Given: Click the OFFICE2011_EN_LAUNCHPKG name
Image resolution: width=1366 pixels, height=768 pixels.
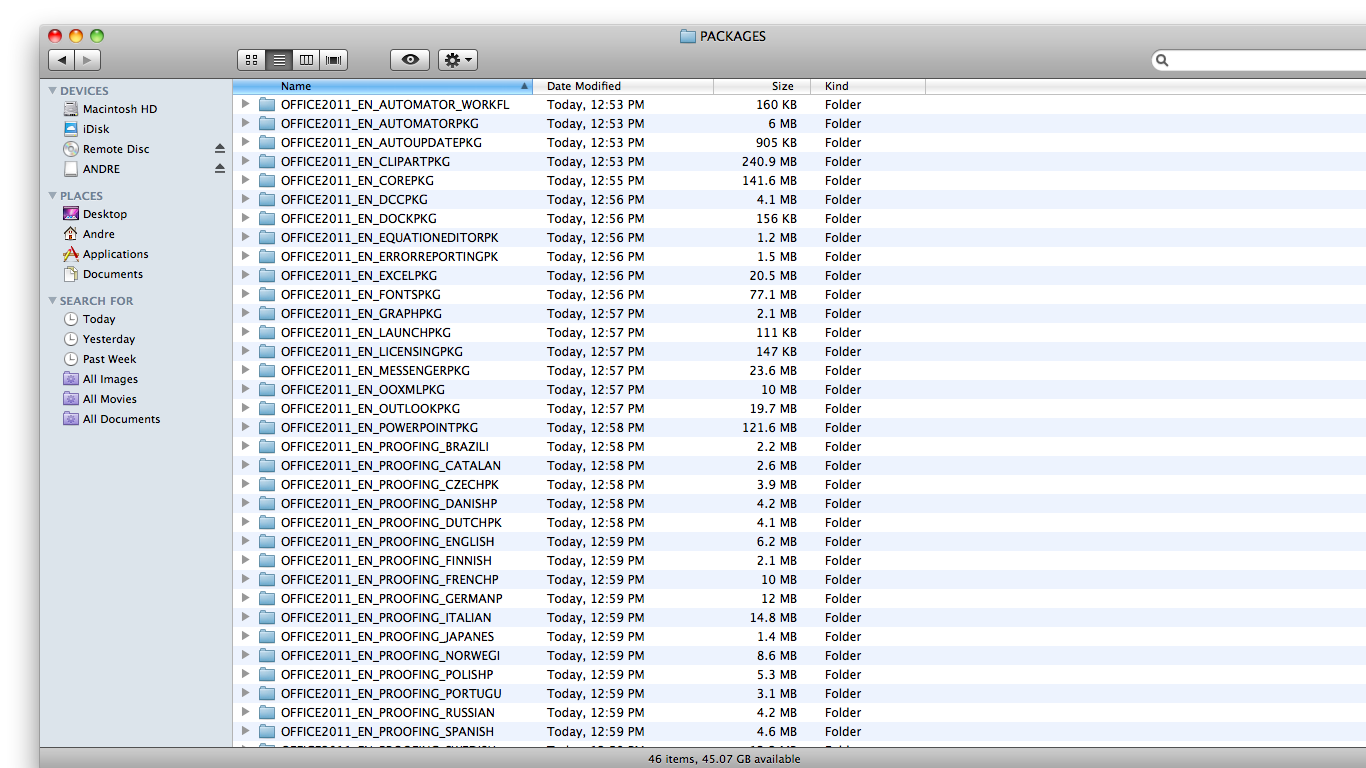Looking at the screenshot, I should [x=366, y=333].
